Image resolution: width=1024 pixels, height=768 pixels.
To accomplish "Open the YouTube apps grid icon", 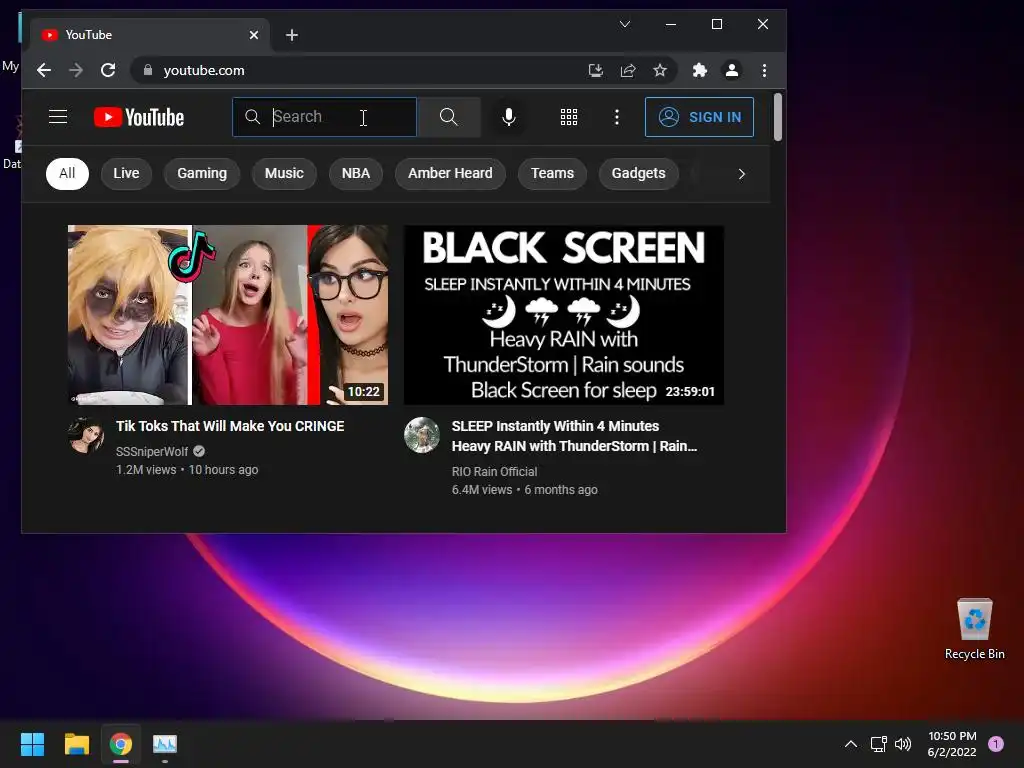I will click(569, 117).
